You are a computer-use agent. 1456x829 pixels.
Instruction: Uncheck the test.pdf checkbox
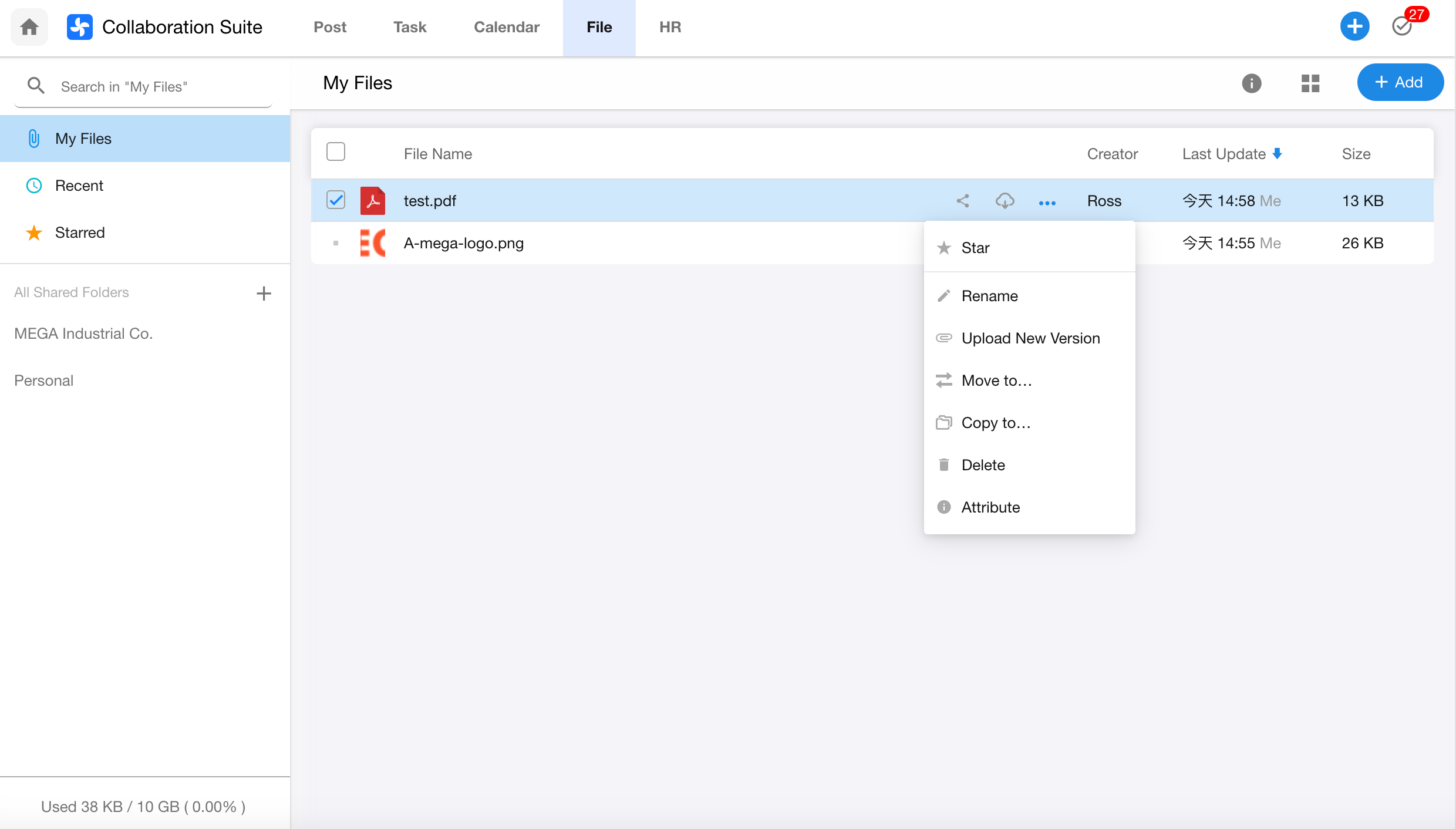pos(336,200)
